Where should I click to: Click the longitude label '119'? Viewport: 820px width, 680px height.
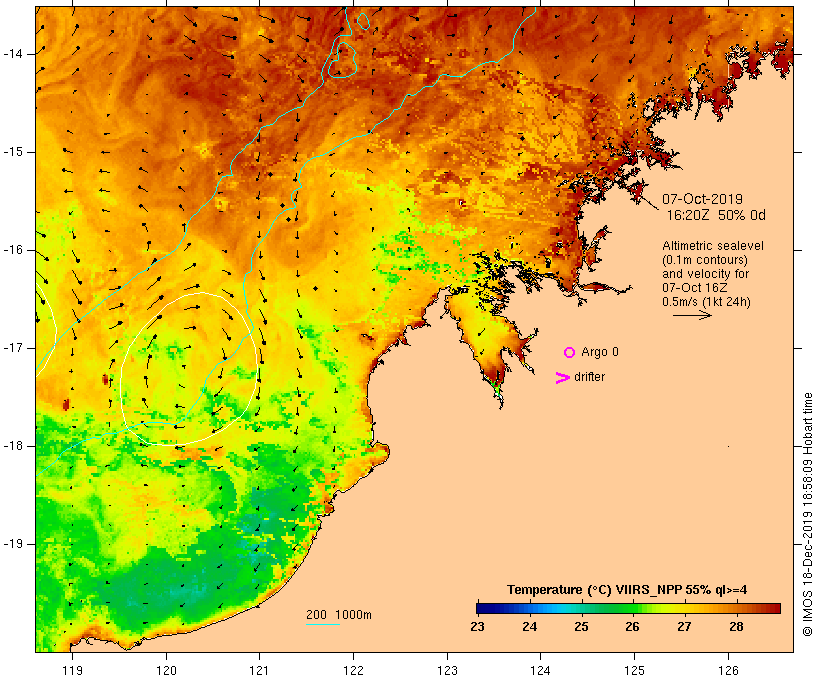(72, 671)
